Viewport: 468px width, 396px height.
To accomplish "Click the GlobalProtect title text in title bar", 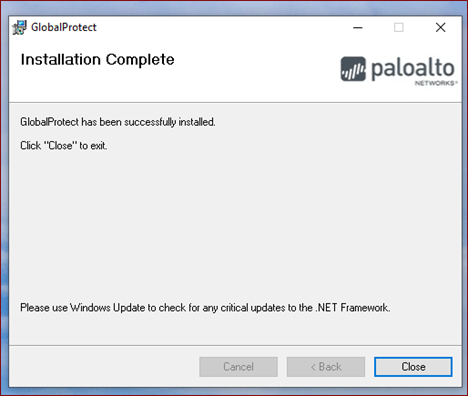I will [x=64, y=27].
